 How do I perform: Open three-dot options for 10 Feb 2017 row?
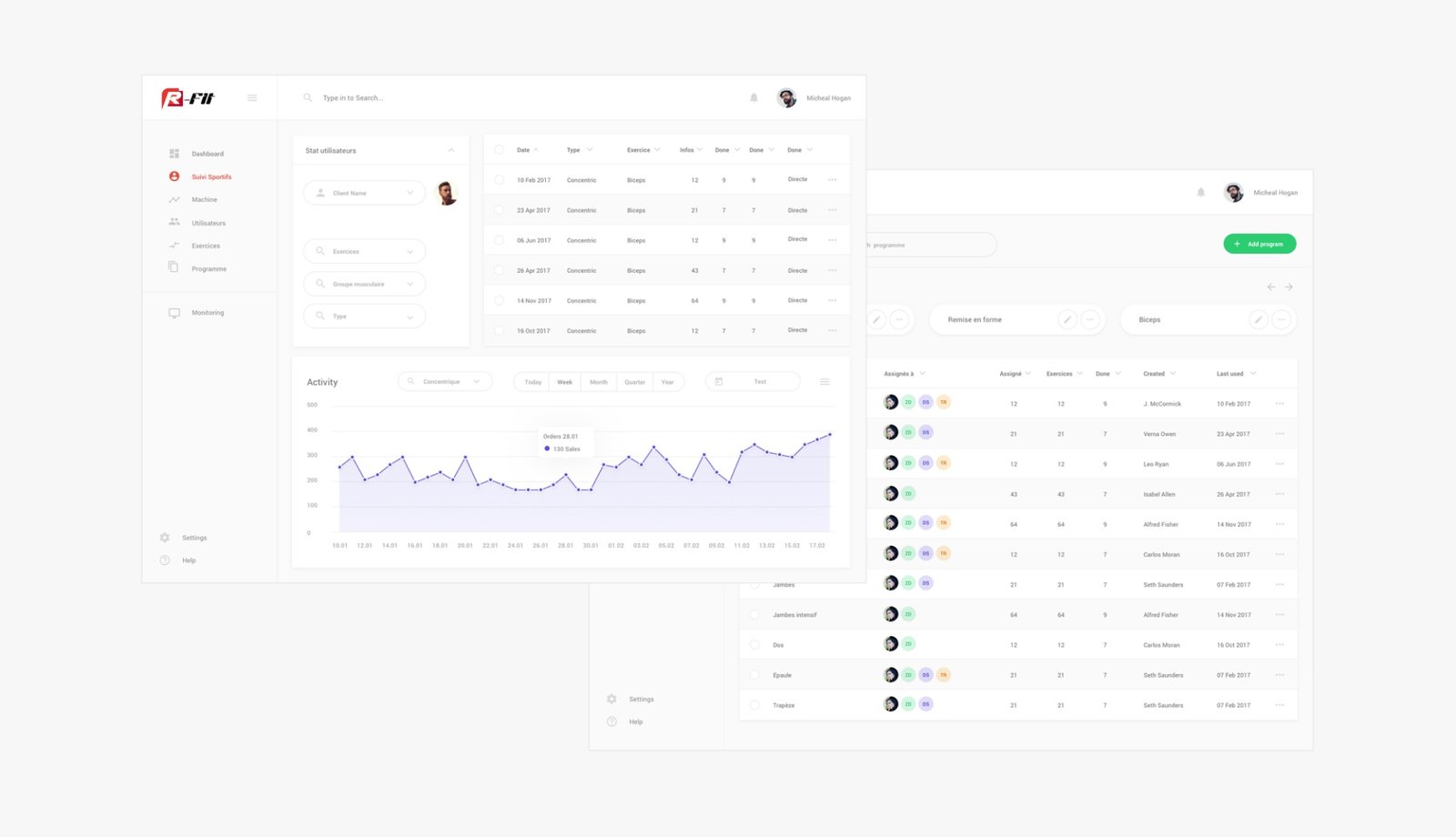pyautogui.click(x=832, y=180)
